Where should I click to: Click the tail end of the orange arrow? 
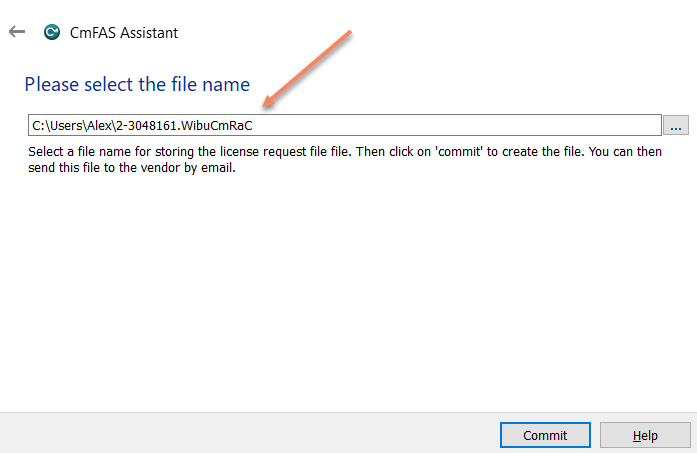point(350,33)
